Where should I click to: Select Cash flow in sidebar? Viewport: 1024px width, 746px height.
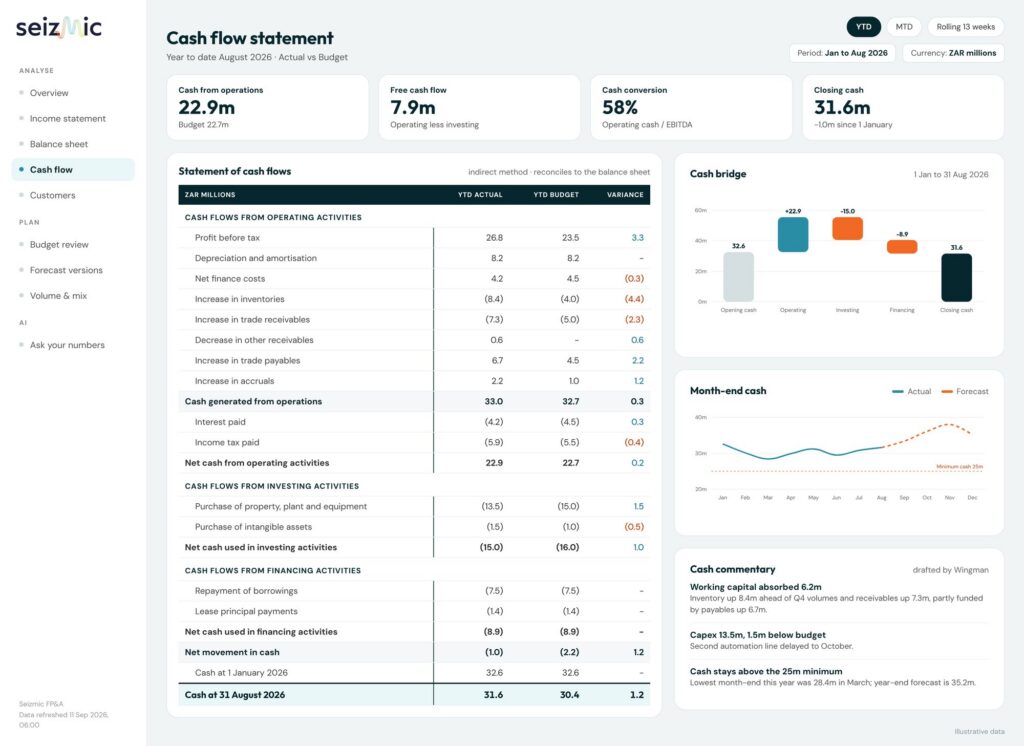(x=73, y=169)
